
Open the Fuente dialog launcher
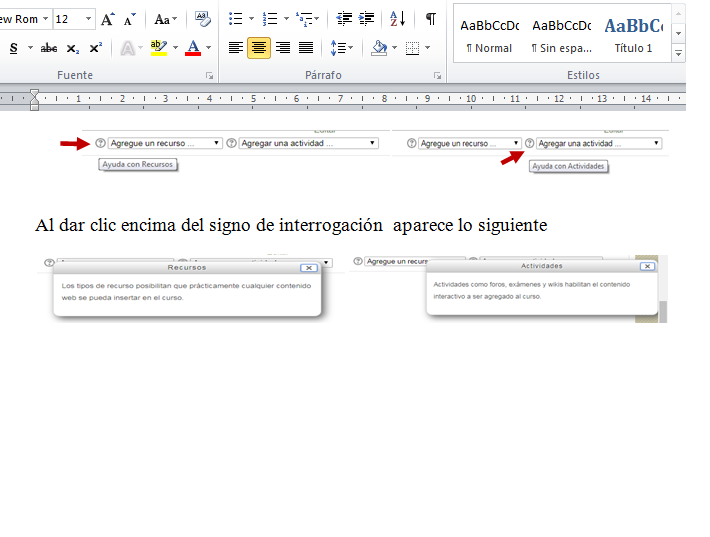pos(209,76)
